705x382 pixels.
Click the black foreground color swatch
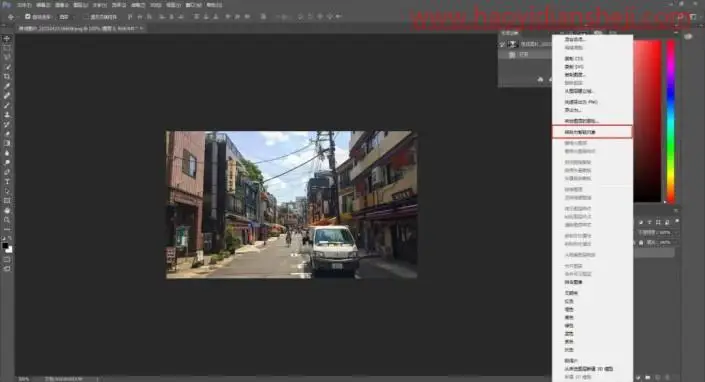point(5,245)
